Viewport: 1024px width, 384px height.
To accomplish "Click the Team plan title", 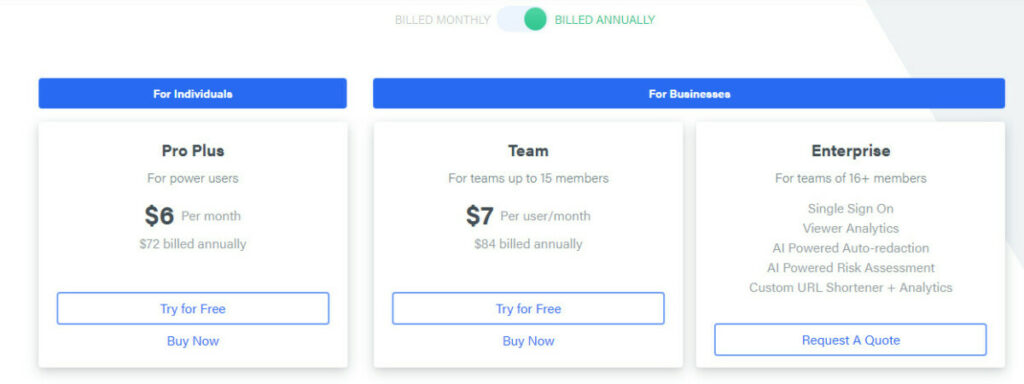I will [x=528, y=151].
